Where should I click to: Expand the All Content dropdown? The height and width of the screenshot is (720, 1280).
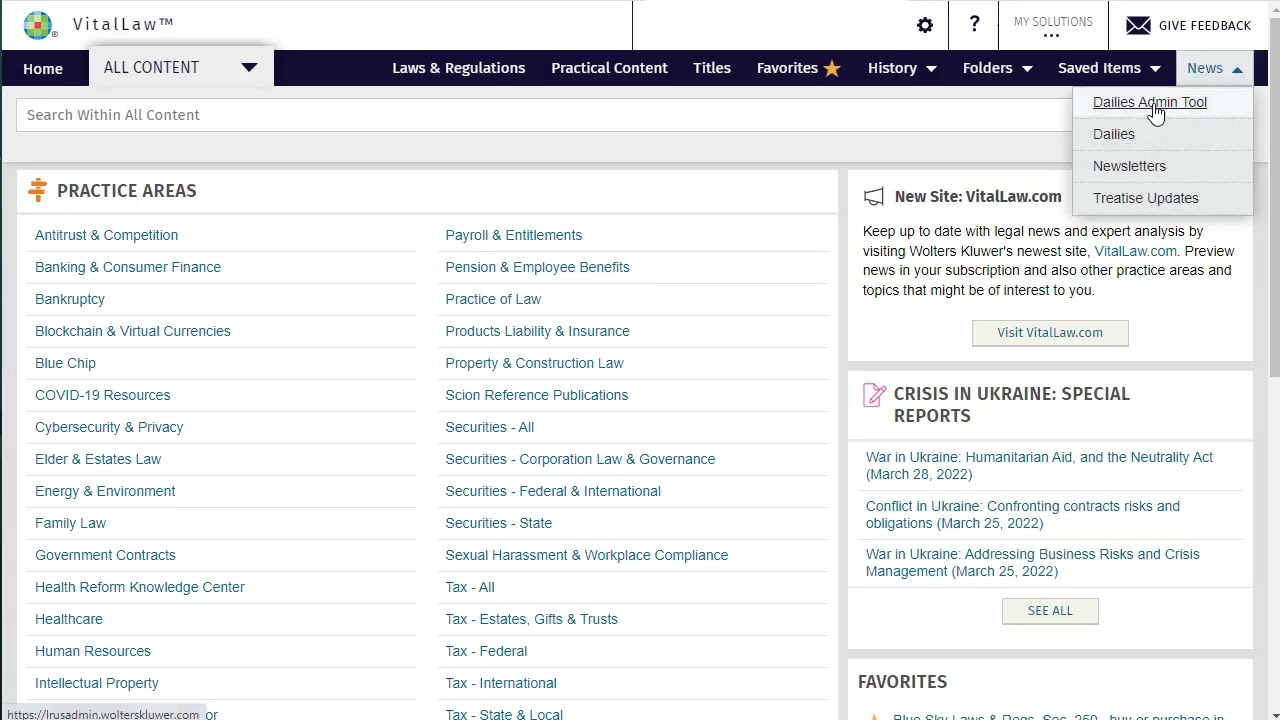(x=181, y=67)
